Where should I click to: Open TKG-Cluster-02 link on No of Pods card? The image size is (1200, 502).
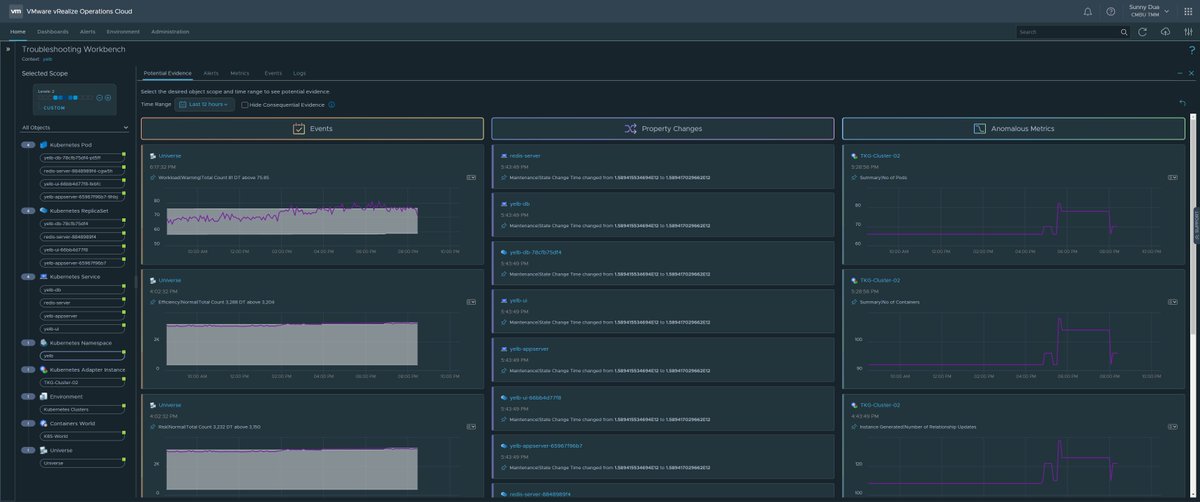tap(880, 156)
